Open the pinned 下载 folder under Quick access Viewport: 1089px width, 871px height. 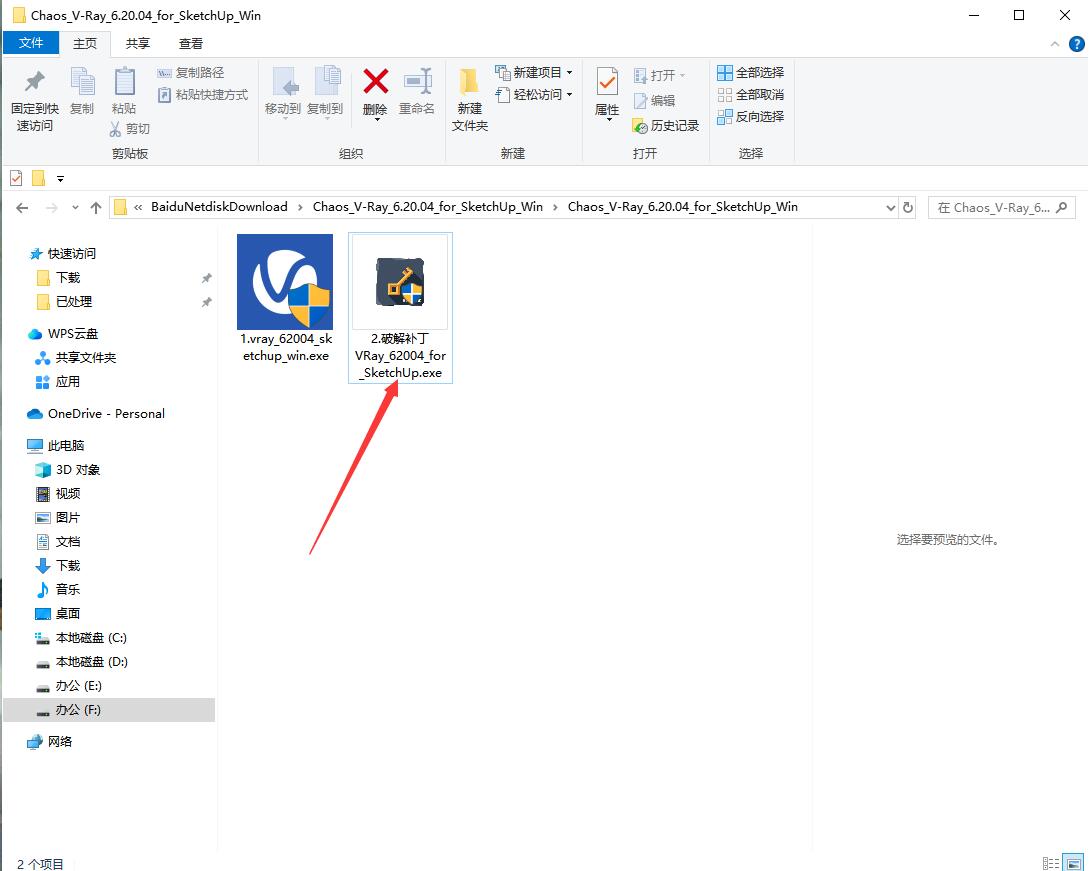(x=58, y=278)
